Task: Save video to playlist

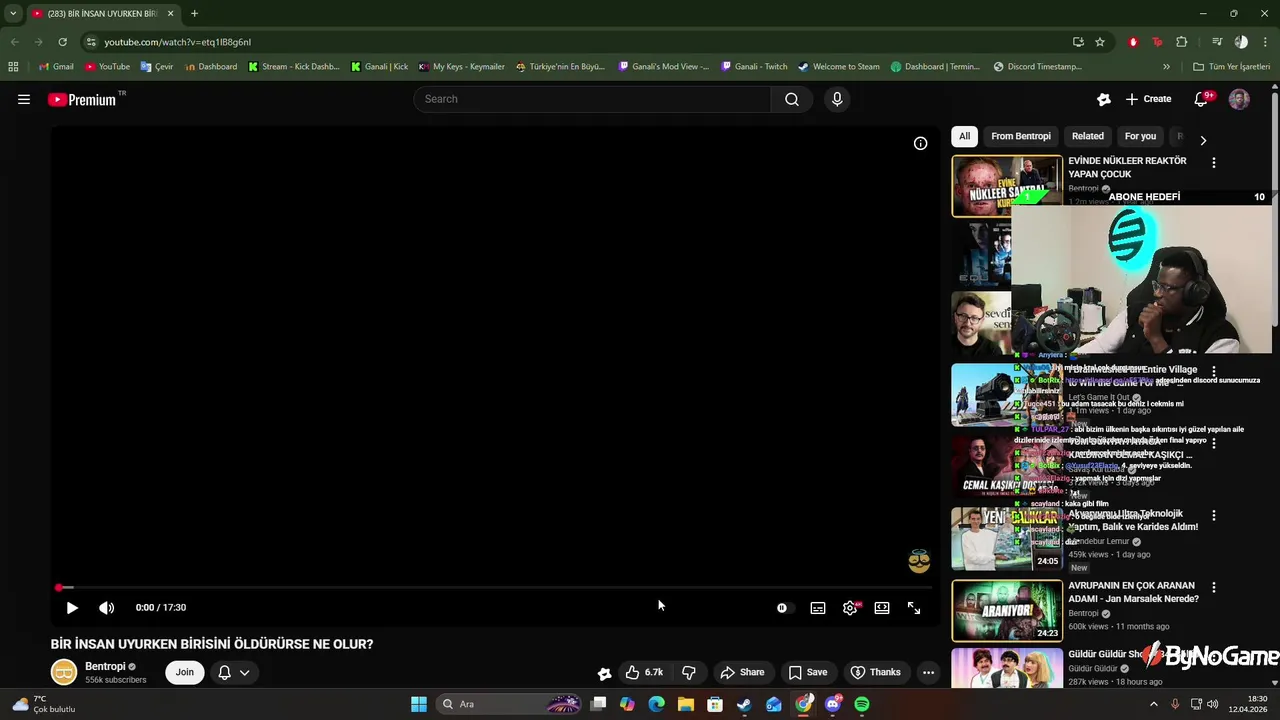Action: tap(808, 672)
